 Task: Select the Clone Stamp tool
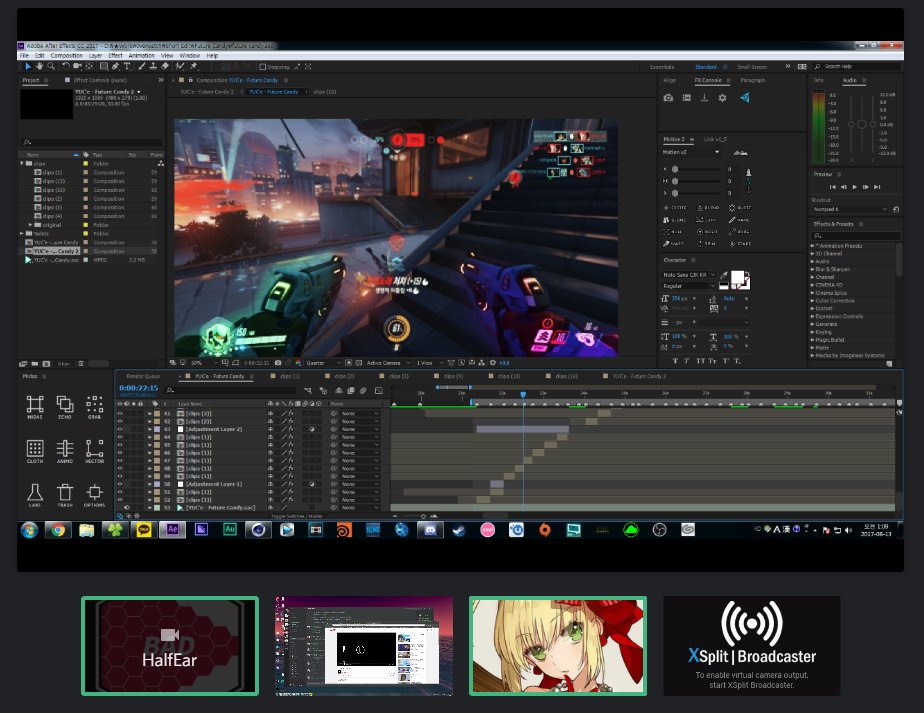153,67
